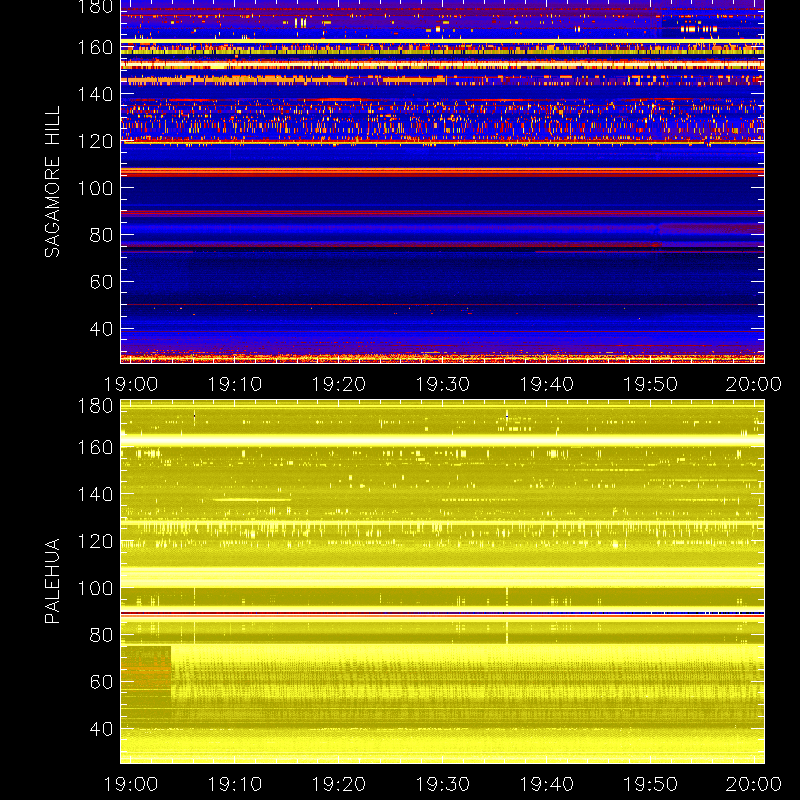Click the 160 tick label on Palehua axis
The width and height of the screenshot is (800, 800).
point(95,447)
